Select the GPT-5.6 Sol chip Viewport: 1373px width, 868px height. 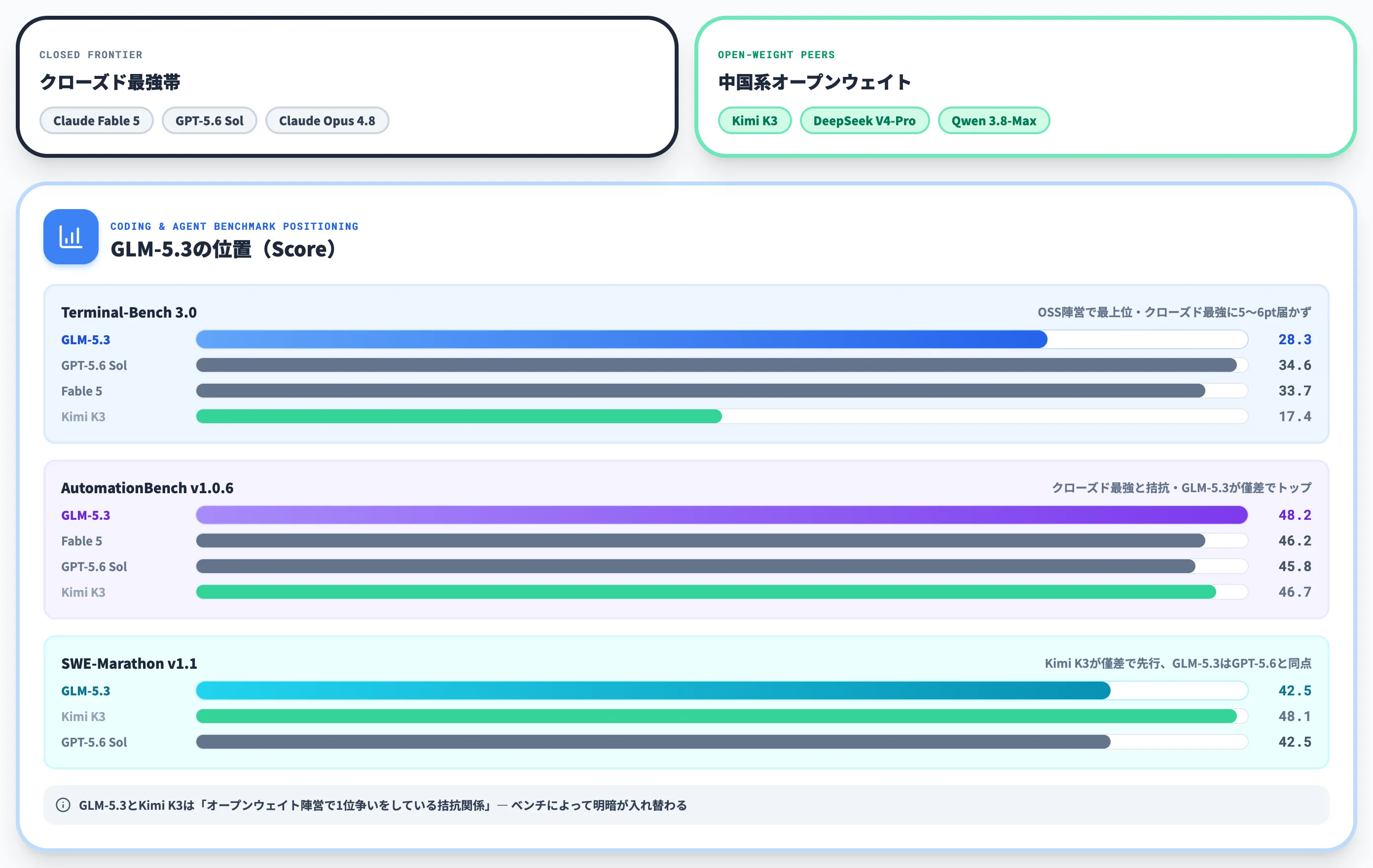(x=209, y=120)
